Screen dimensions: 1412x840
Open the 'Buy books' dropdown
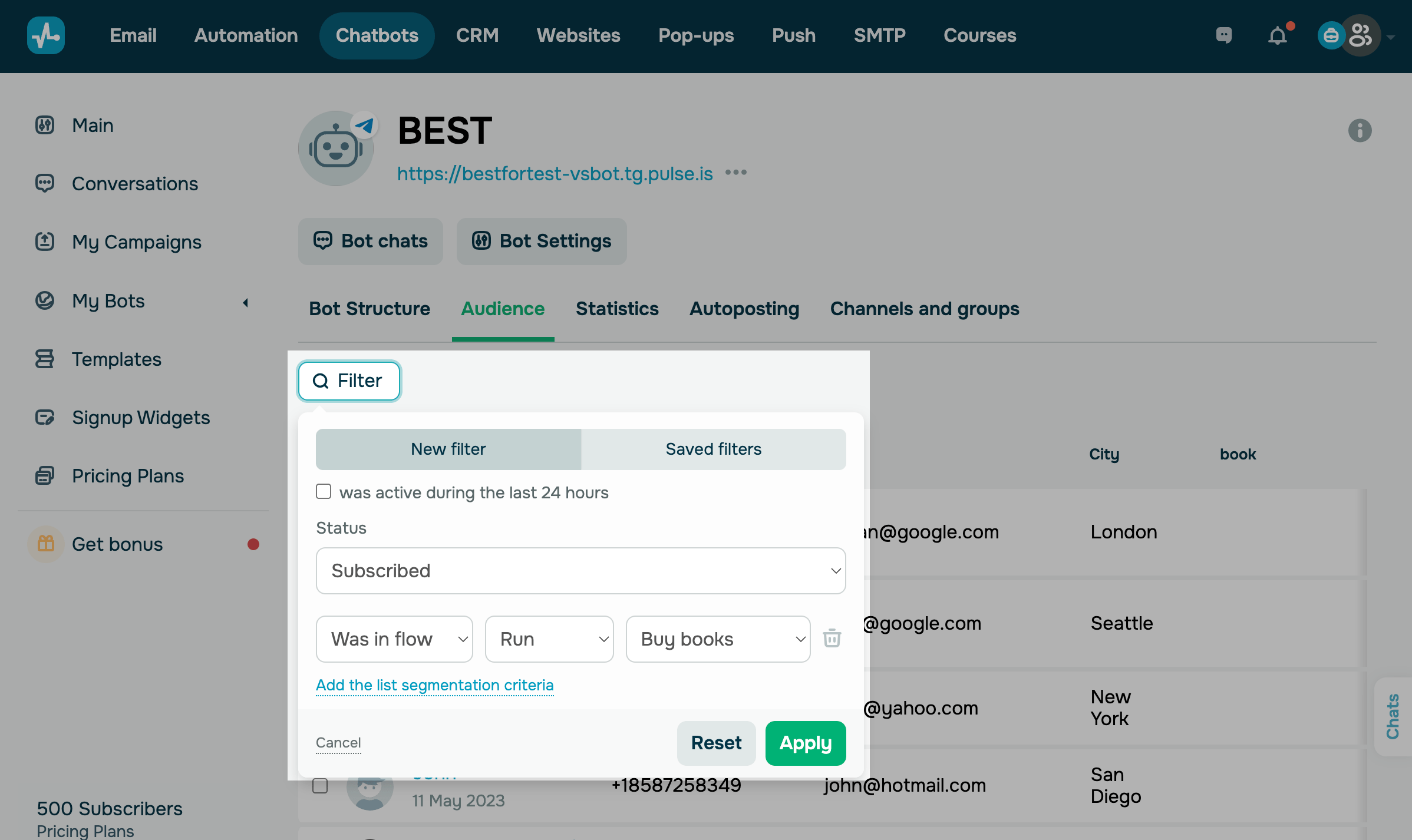(718, 639)
